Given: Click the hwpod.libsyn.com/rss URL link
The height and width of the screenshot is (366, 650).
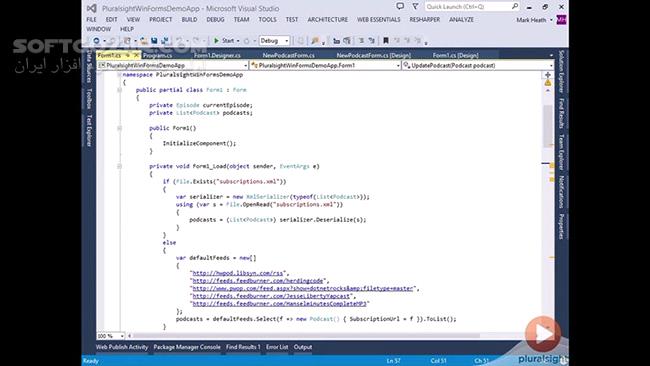Looking at the screenshot, I should pyautogui.click(x=238, y=273).
